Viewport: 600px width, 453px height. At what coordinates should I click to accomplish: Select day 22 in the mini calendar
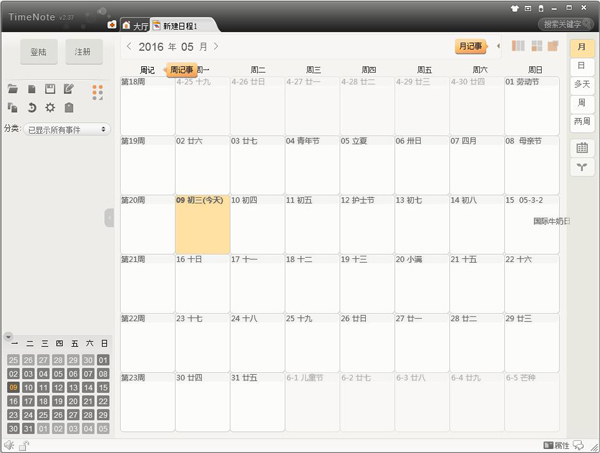tap(103, 401)
